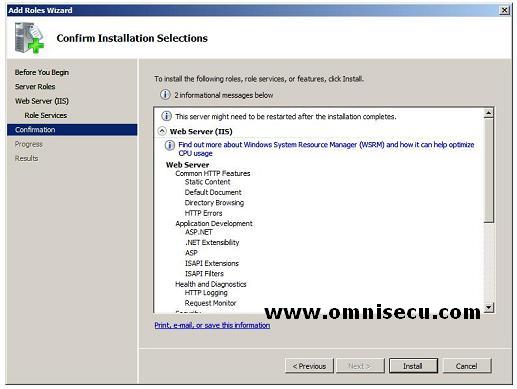This screenshot has width=517, height=389.
Task: Cancel the Add Roles Wizard
Action: (467, 366)
